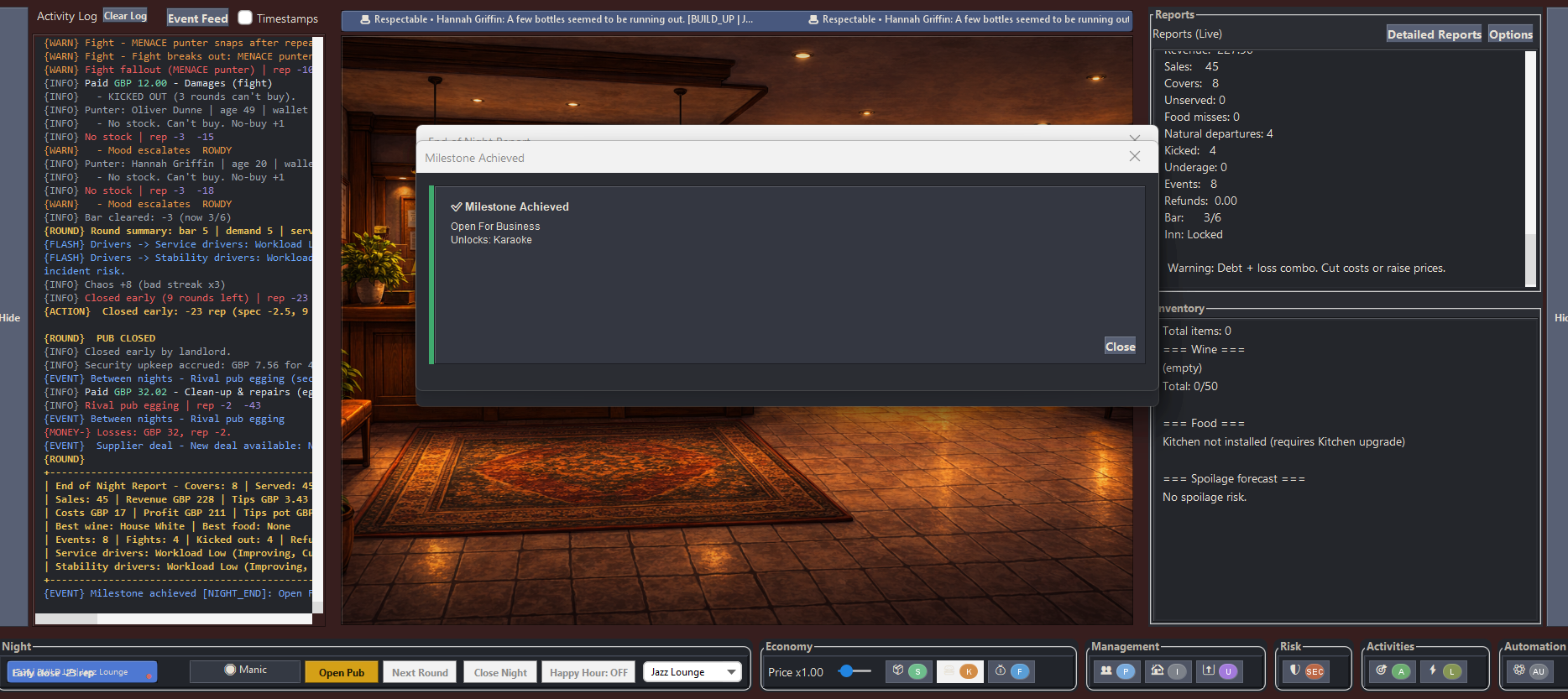Select the second Hannah Griffin event feed tab
This screenshot has width=1568, height=699.
(968, 19)
